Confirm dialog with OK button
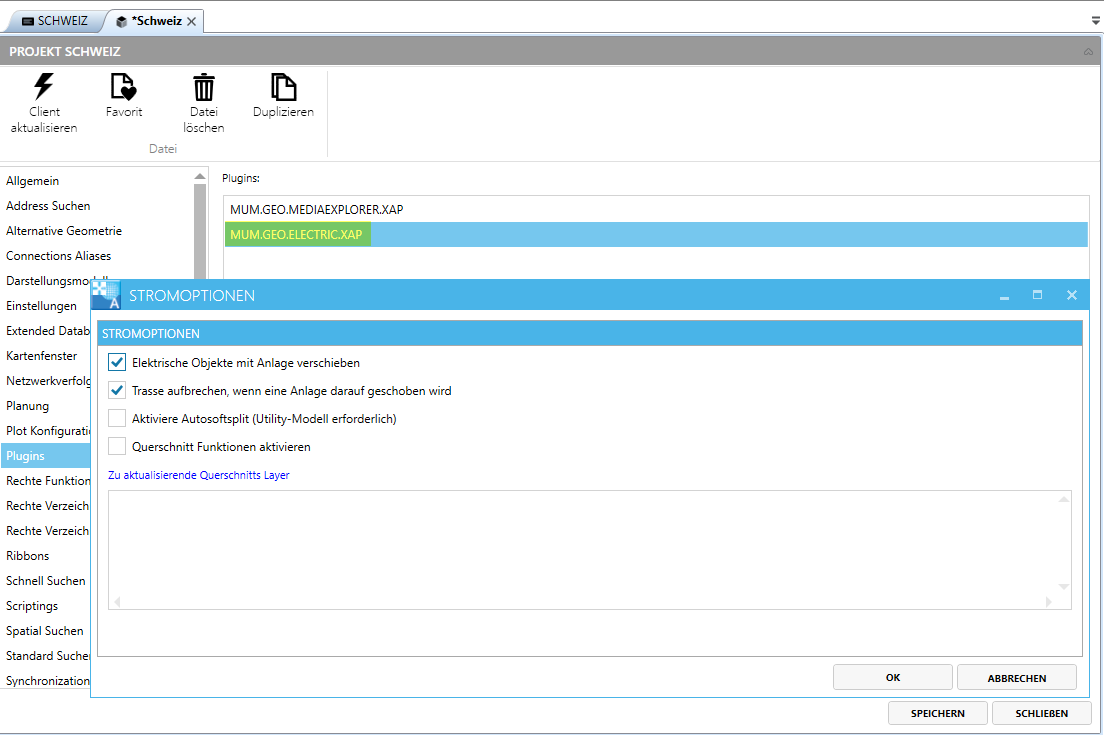The height and width of the screenshot is (735, 1104). point(893,677)
